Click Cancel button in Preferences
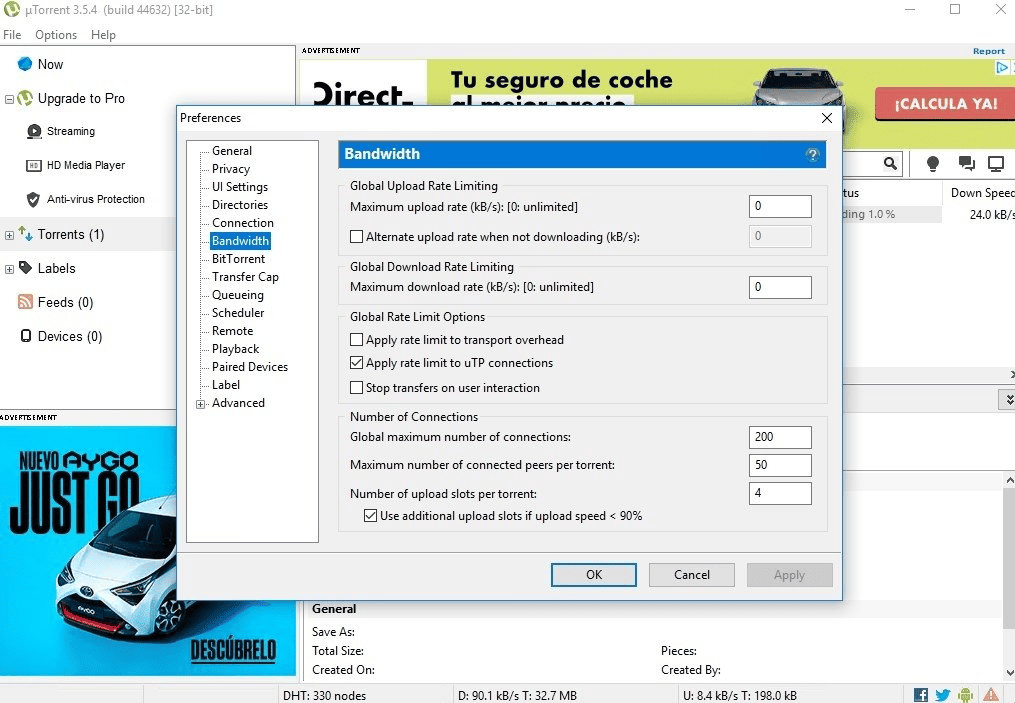The height and width of the screenshot is (703, 1015). pyautogui.click(x=691, y=575)
